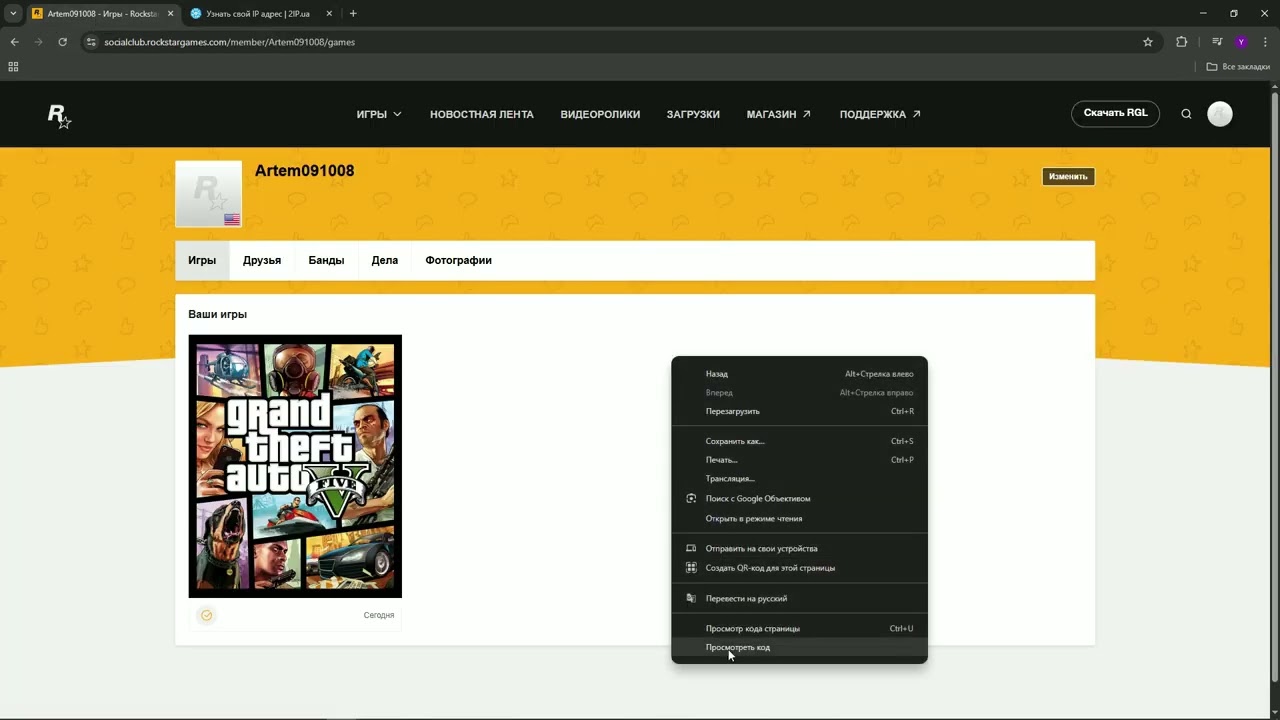Click the Ваши игры heading
1280x720 pixels.
pos(217,314)
